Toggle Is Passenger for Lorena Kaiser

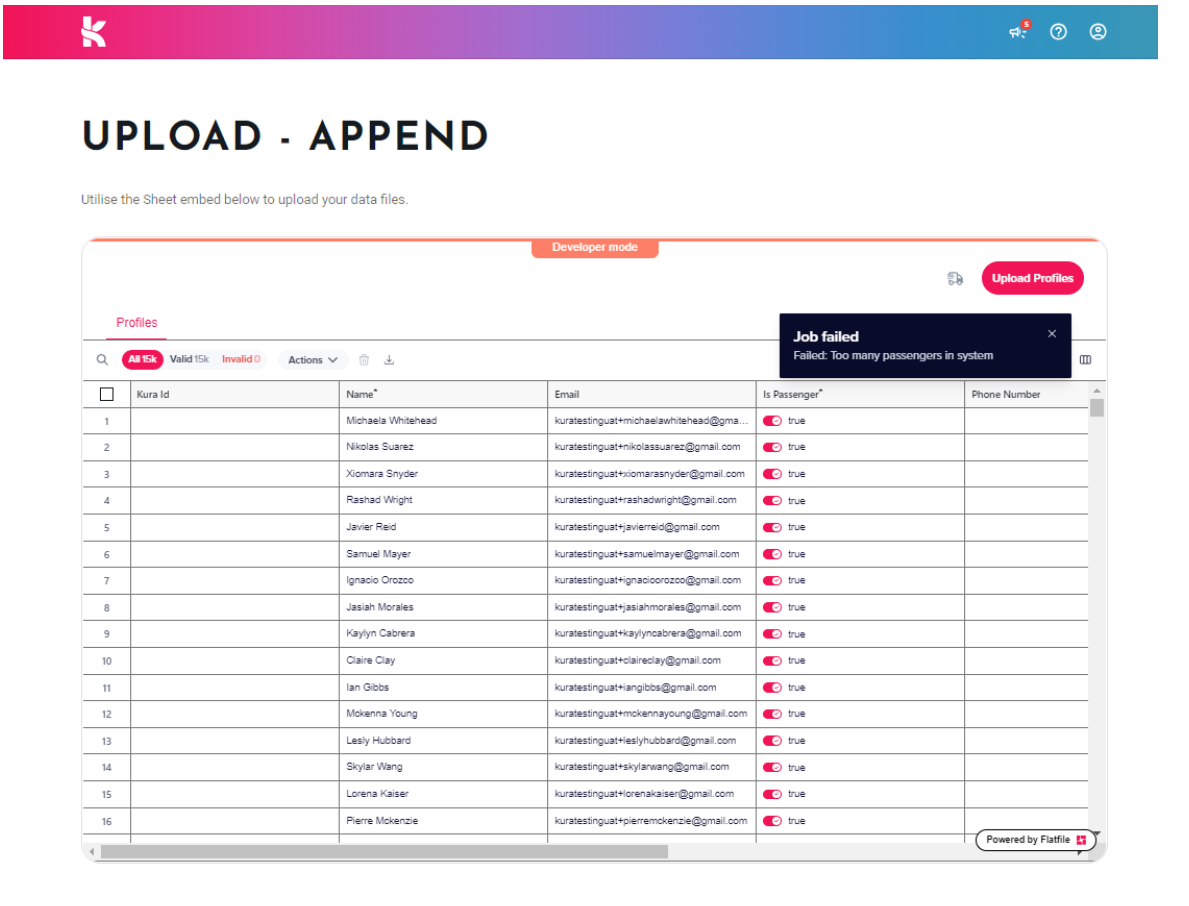click(772, 794)
